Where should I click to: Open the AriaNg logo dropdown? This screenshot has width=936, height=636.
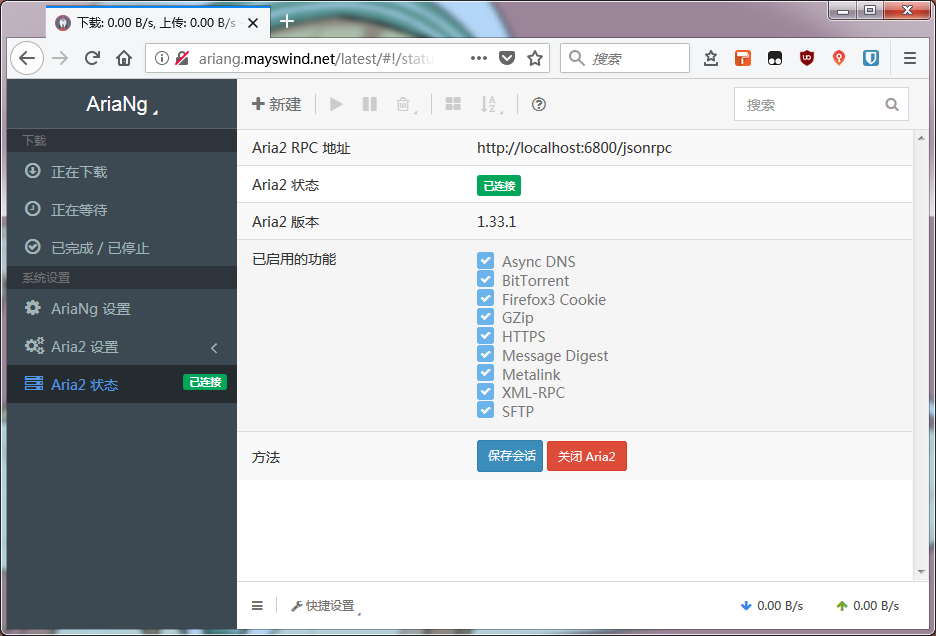coord(122,105)
